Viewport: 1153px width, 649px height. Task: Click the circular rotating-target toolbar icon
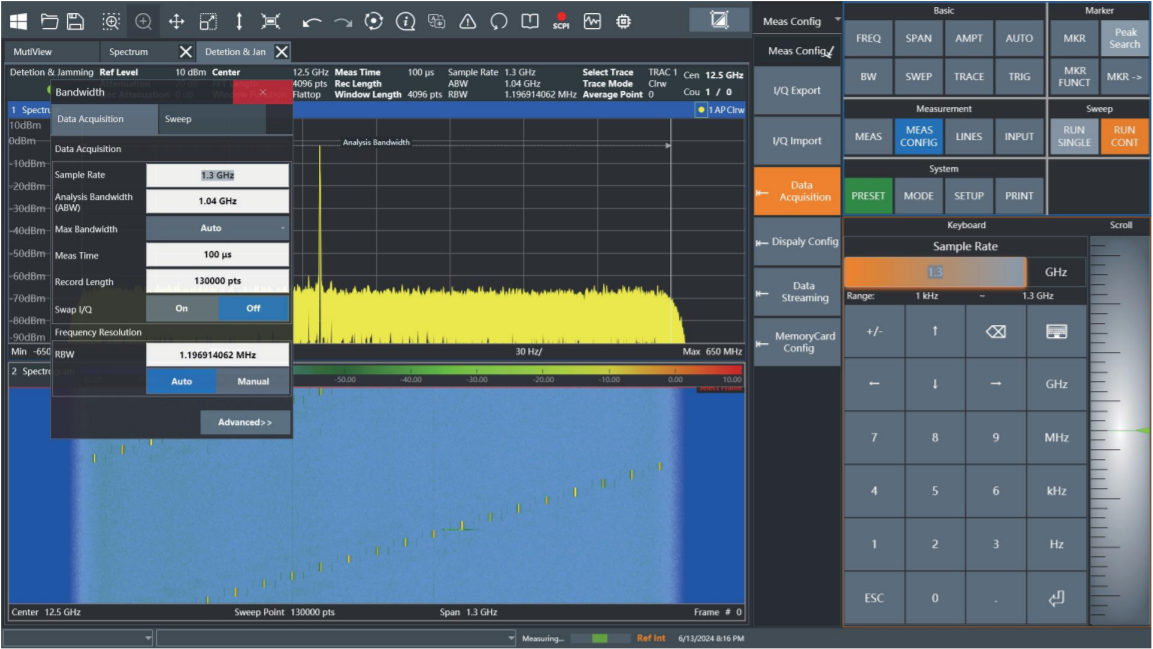374,21
